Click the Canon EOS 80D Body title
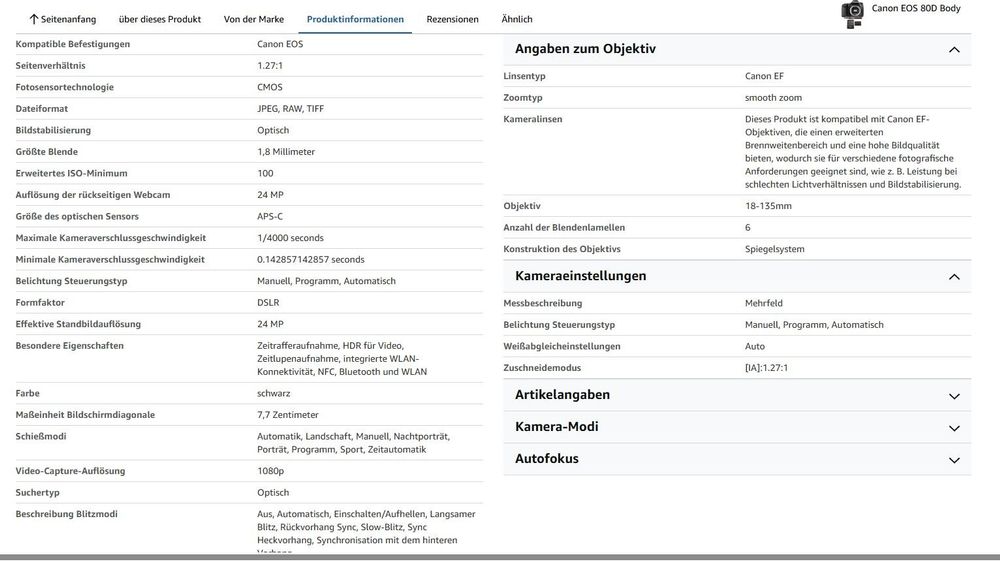1000x562 pixels. pos(916,8)
